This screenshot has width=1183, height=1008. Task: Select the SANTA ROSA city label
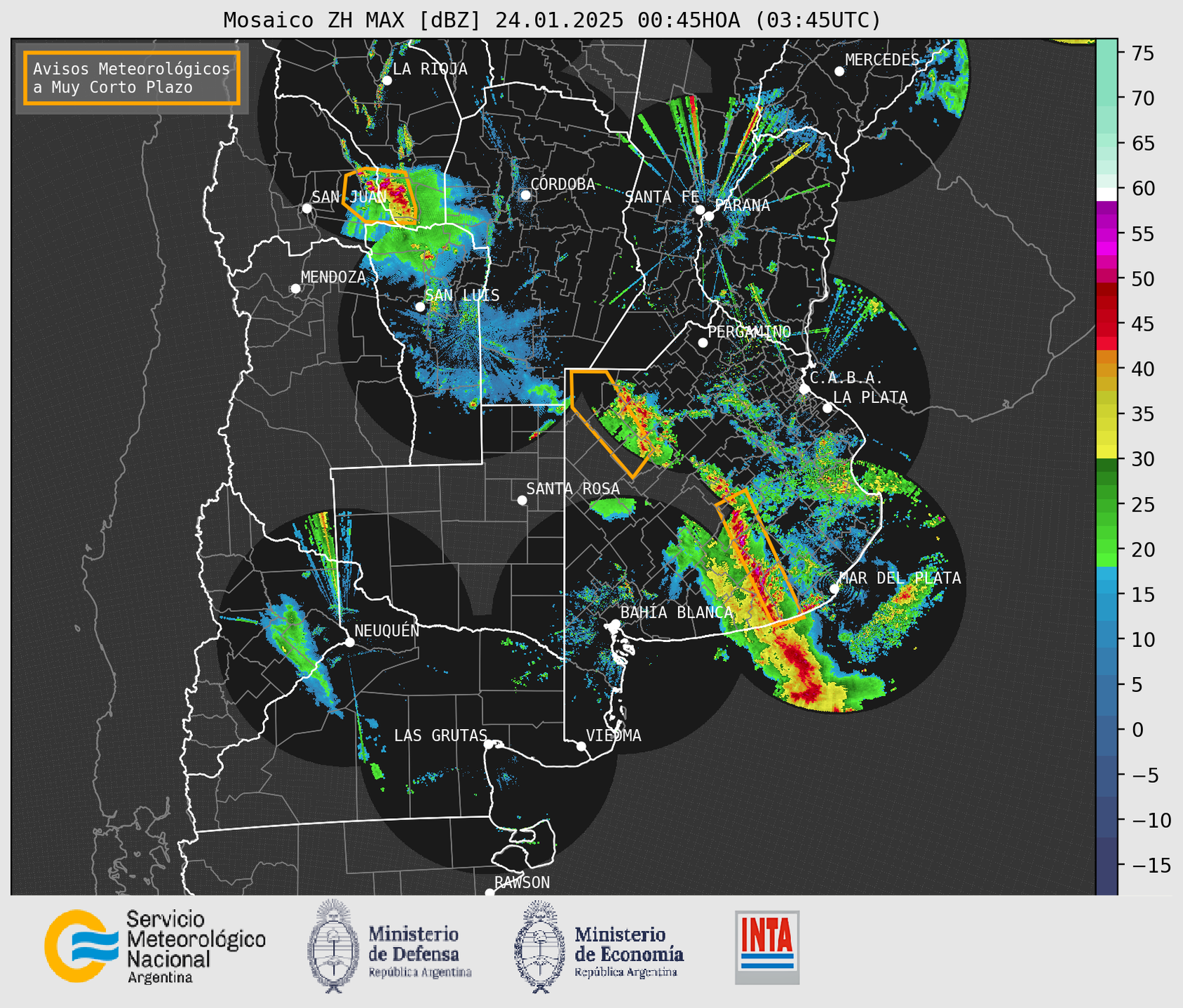(x=573, y=489)
